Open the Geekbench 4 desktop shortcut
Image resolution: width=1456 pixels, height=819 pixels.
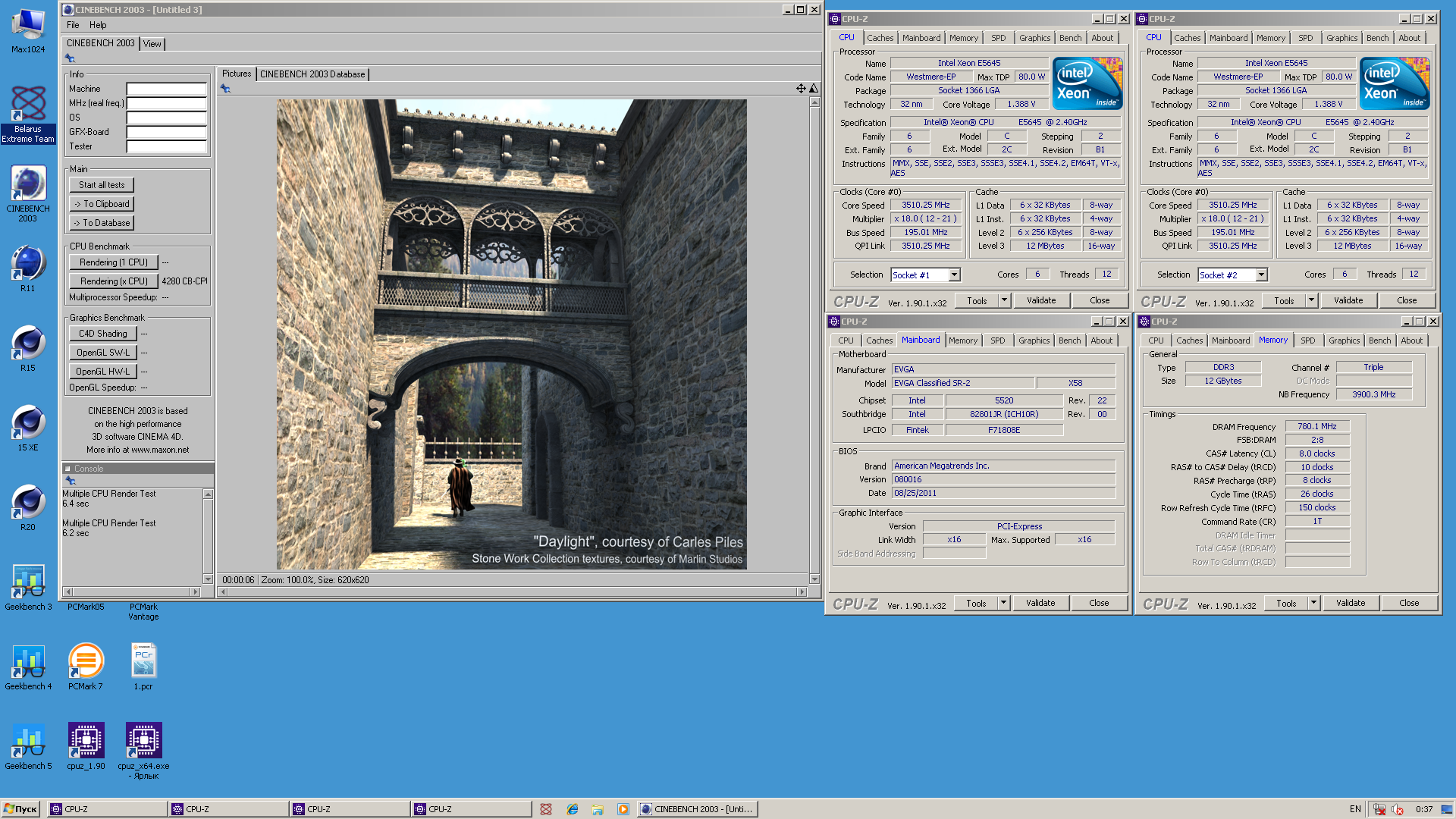pyautogui.click(x=28, y=667)
